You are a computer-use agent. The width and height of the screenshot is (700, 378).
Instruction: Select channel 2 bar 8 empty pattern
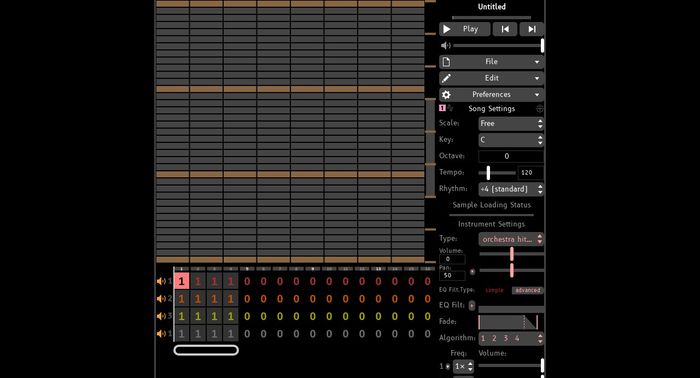point(296,299)
